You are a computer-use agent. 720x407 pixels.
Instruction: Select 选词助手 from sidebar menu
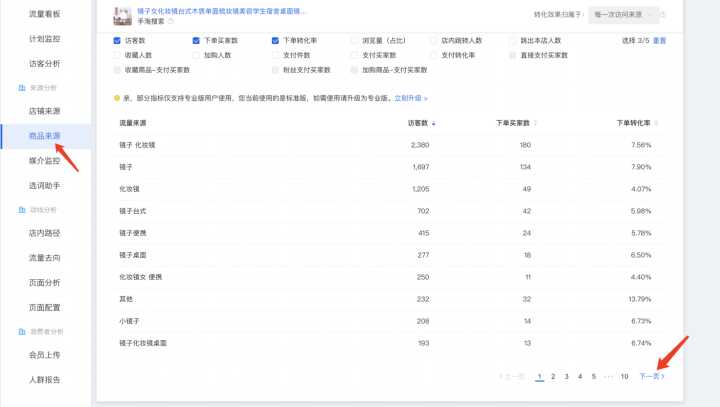(45, 185)
